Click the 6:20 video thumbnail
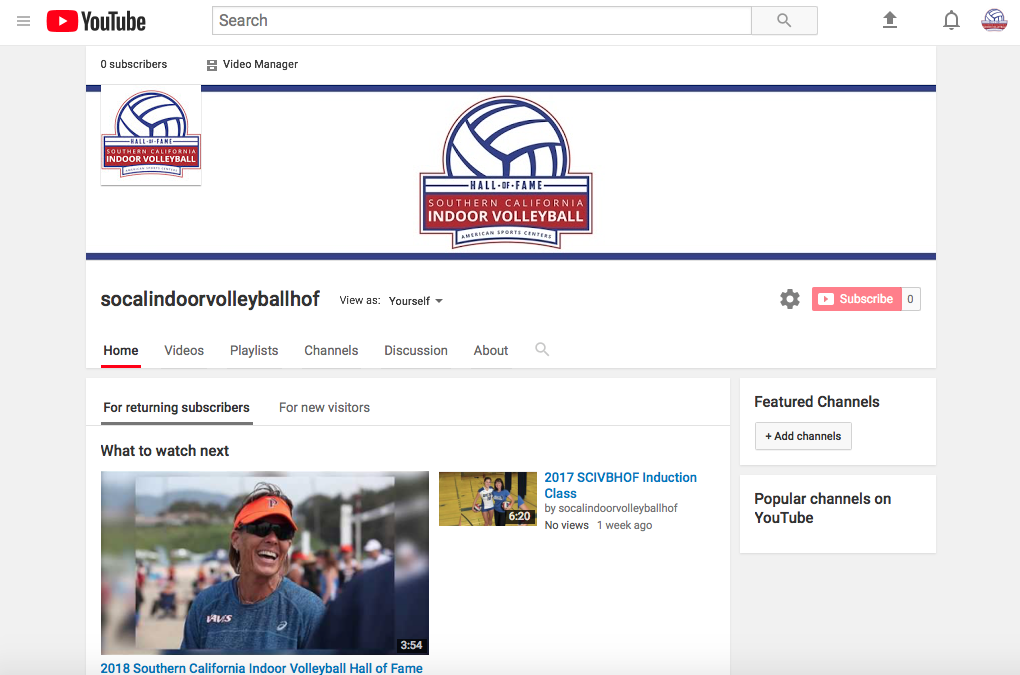1020x675 pixels. (488, 499)
